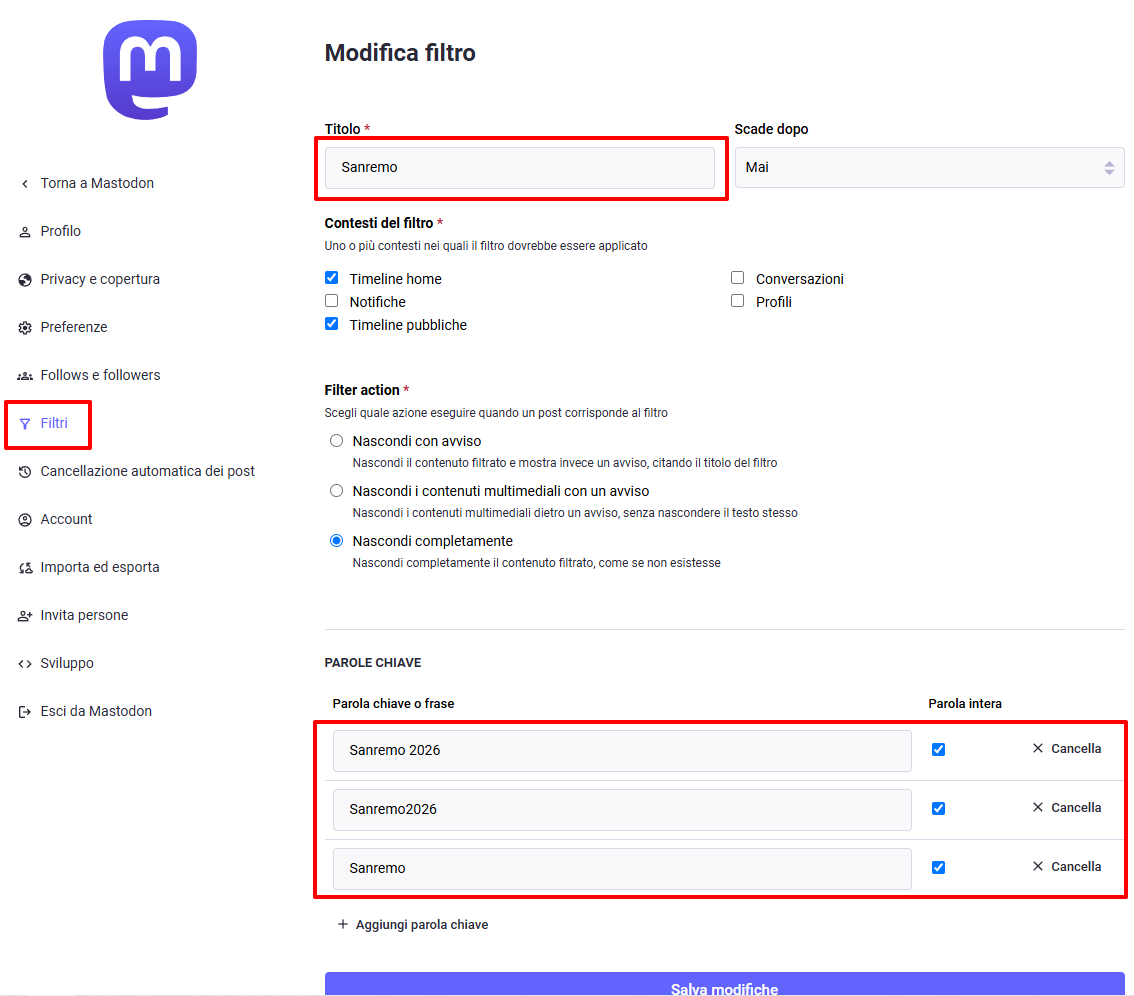The height and width of the screenshot is (996, 1134).
Task: Click the Preferenze gear icon
Action: (25, 328)
